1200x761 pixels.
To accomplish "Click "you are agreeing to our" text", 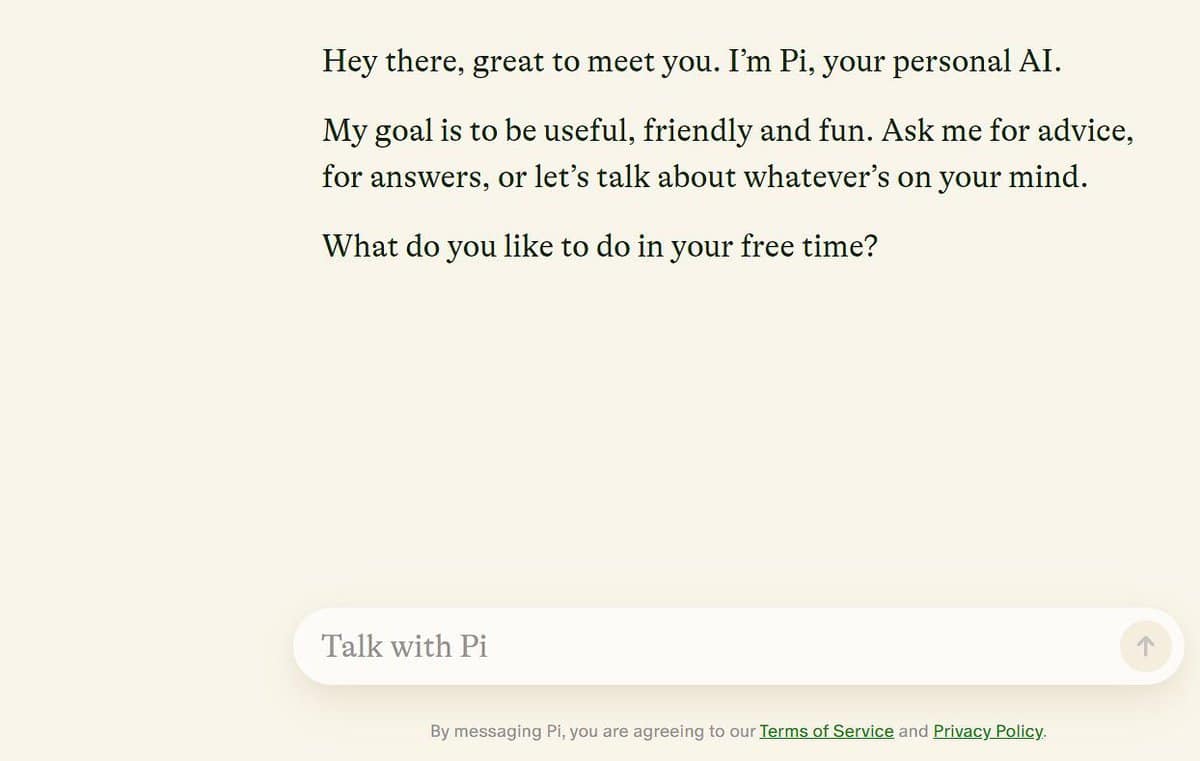I will point(662,731).
